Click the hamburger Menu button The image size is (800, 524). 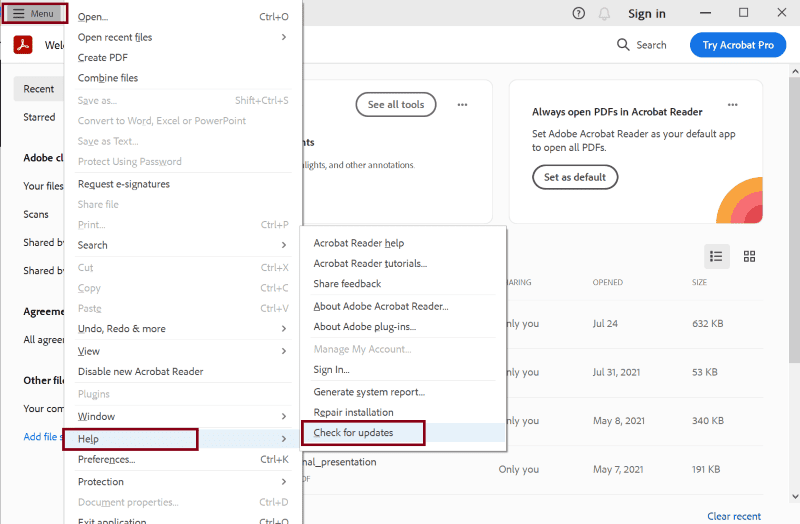34,13
